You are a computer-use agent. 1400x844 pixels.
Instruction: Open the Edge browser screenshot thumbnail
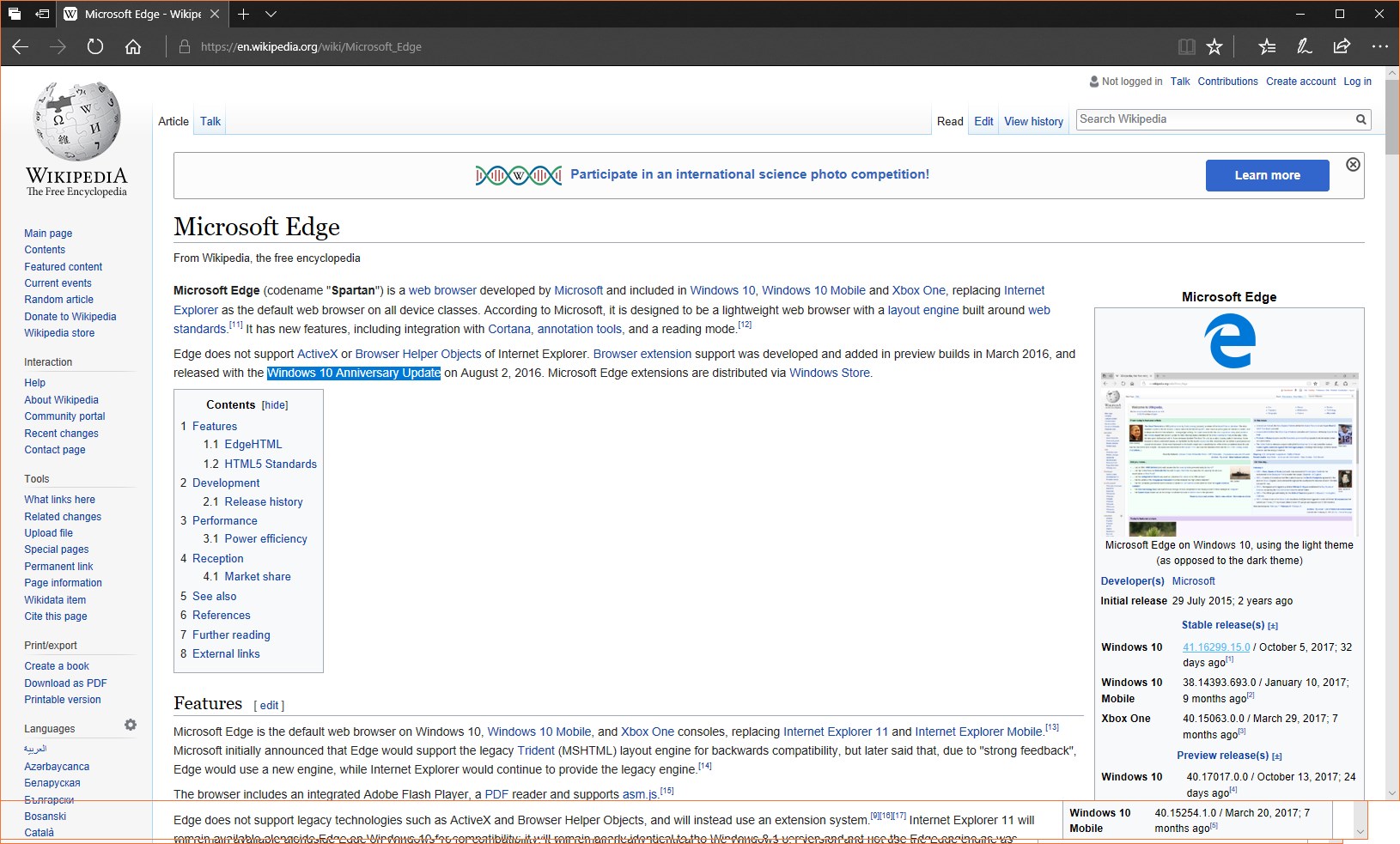1229,455
